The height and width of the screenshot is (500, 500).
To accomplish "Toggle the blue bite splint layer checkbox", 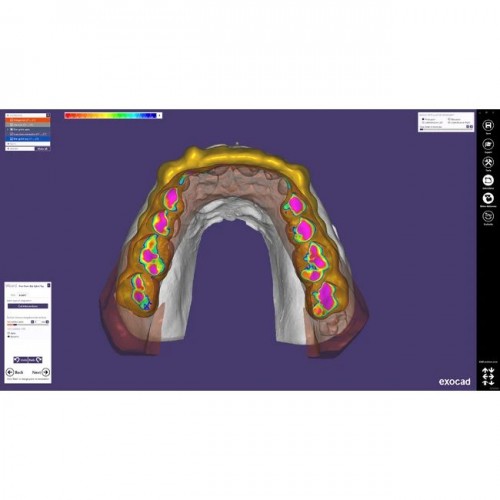I will (x=11, y=139).
